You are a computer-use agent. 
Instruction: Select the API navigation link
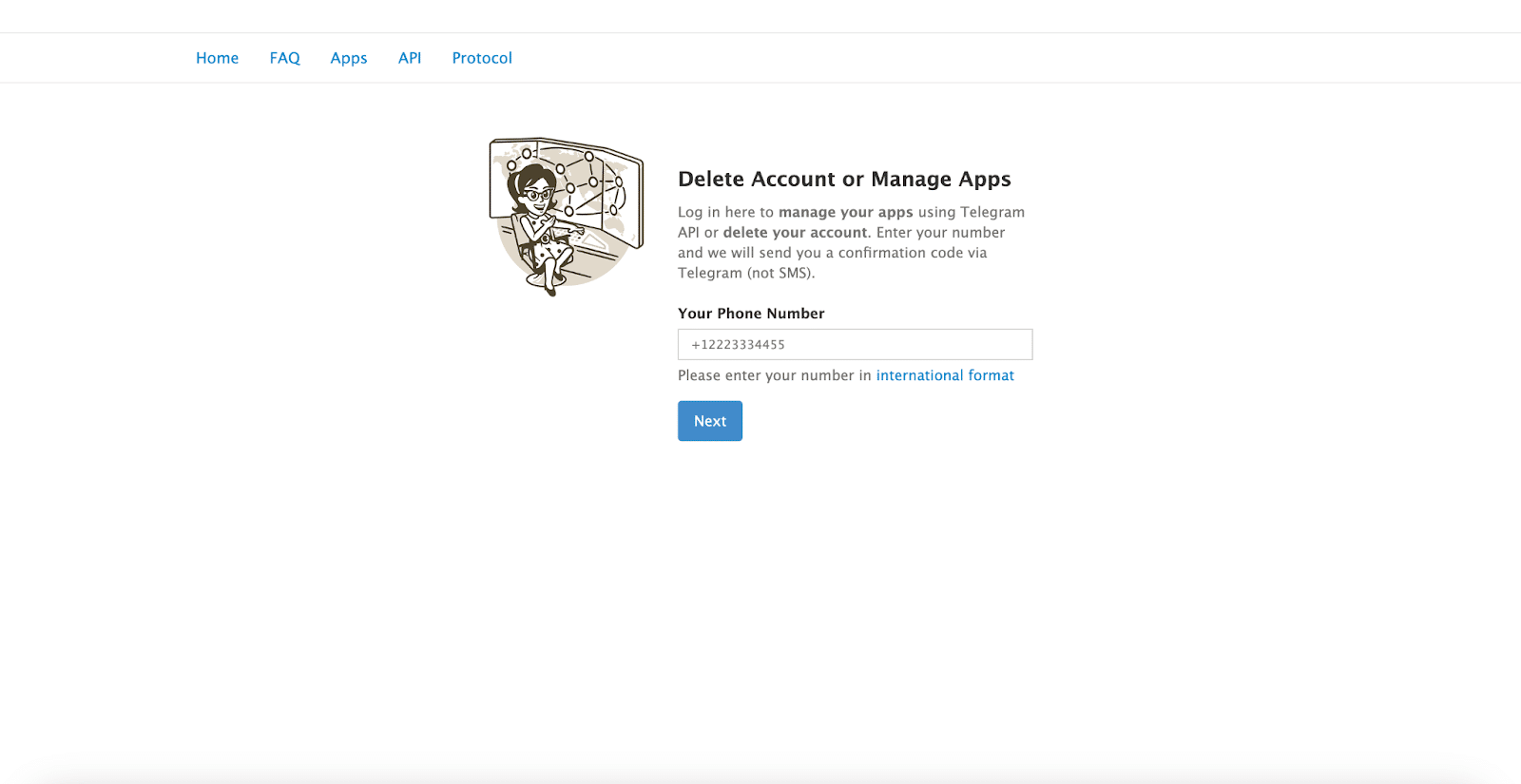410,58
